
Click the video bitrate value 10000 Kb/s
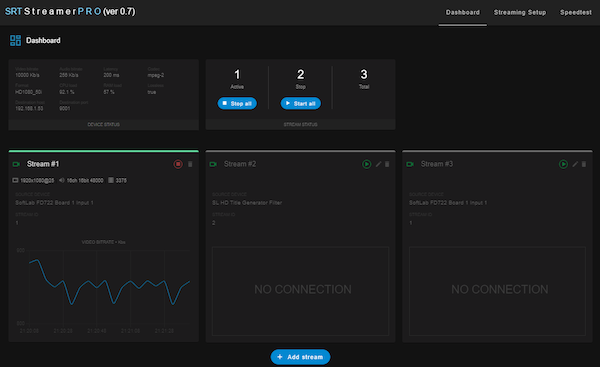pyautogui.click(x=27, y=75)
